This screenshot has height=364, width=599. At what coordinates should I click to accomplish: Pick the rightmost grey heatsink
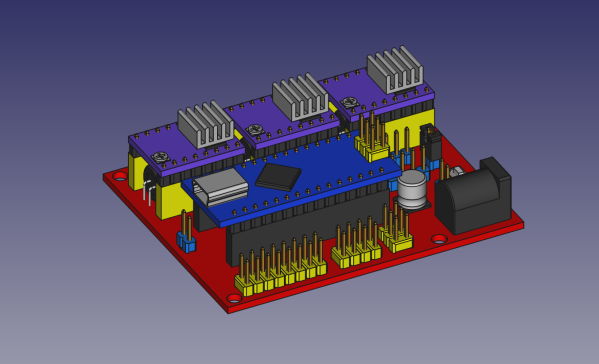click(x=395, y=70)
